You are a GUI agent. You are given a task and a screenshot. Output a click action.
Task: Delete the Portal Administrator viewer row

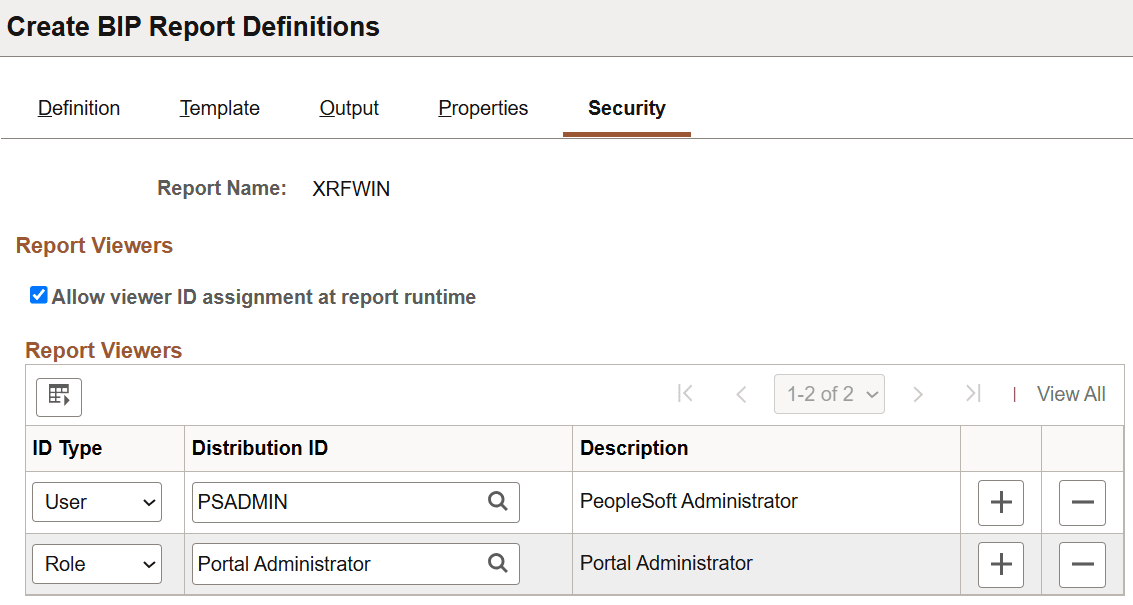pos(1082,564)
